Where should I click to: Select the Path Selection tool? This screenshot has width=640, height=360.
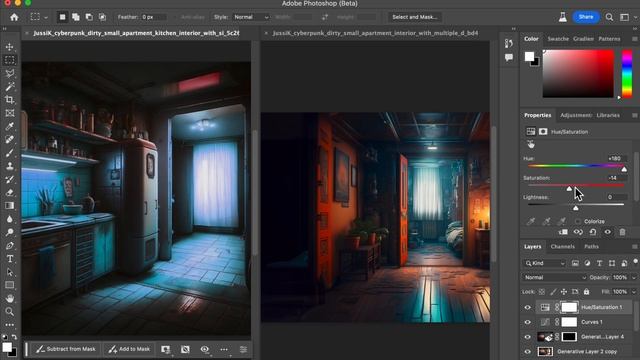coord(10,272)
